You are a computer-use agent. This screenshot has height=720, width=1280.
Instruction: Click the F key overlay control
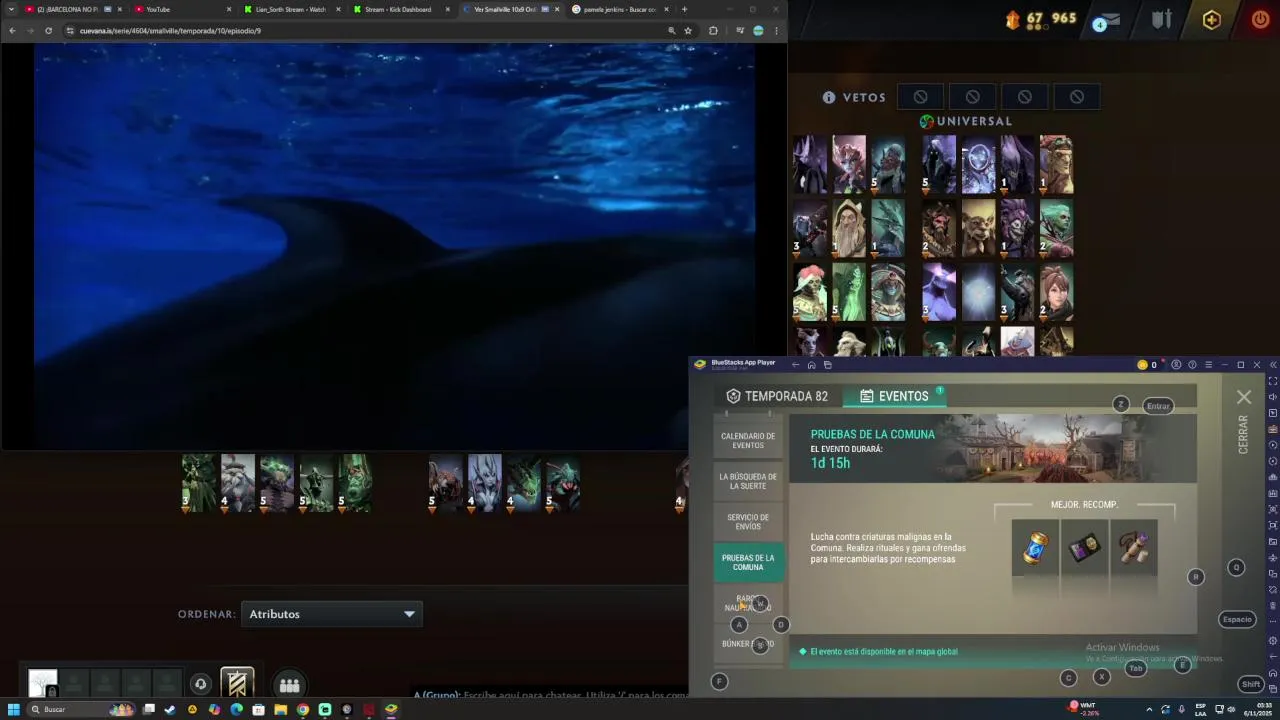[x=719, y=681]
